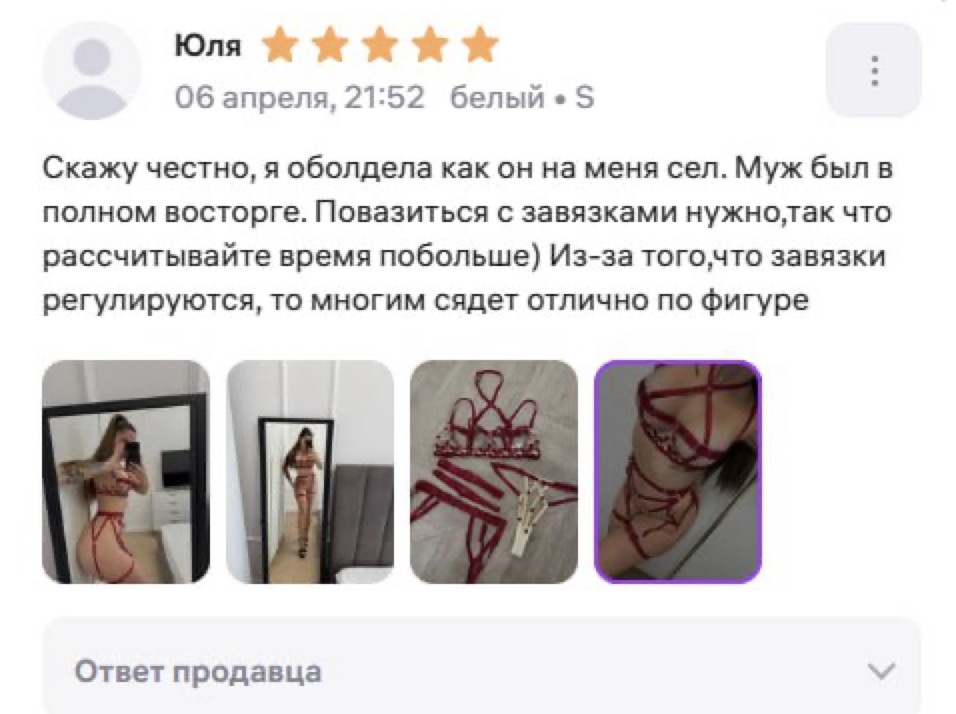Click the first rating star

[x=280, y=45]
